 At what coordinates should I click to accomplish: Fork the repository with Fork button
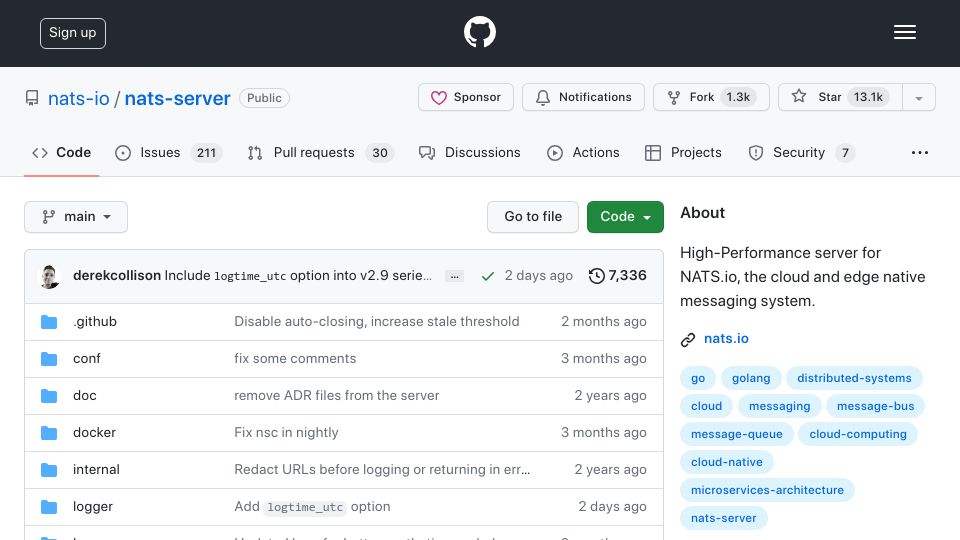click(711, 97)
